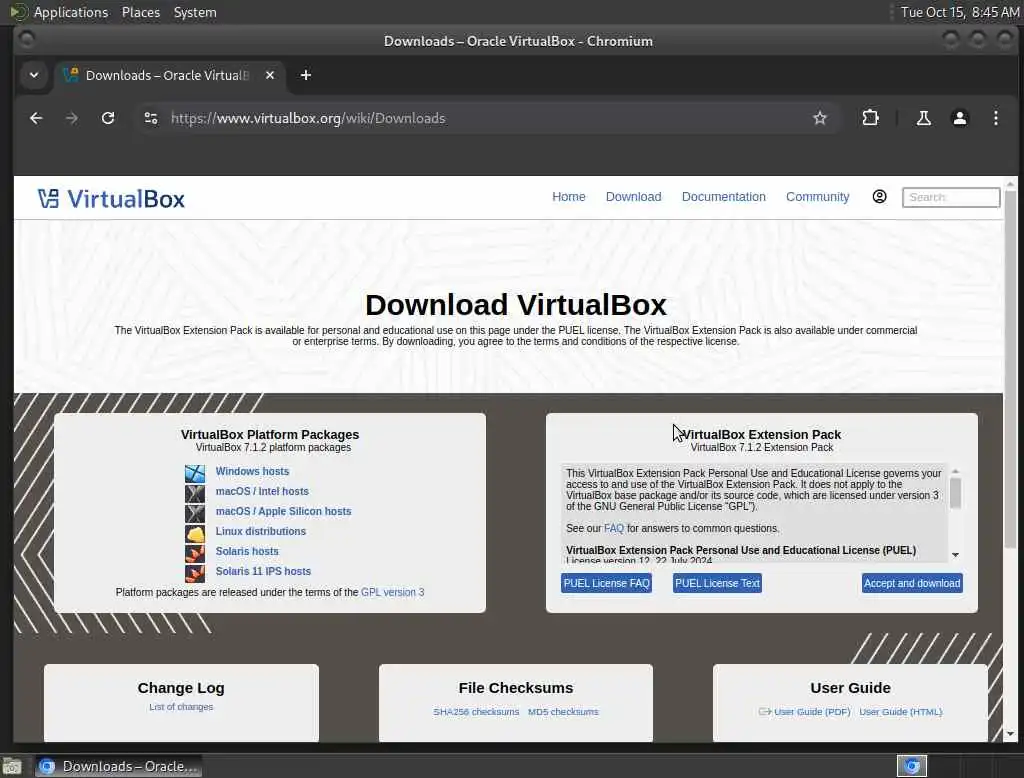Click the website Search field
1024x778 pixels.
pos(951,197)
